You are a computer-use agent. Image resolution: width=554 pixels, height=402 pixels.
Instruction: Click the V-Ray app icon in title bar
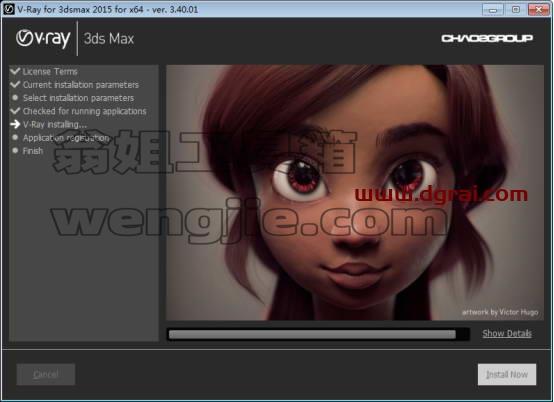click(x=8, y=9)
